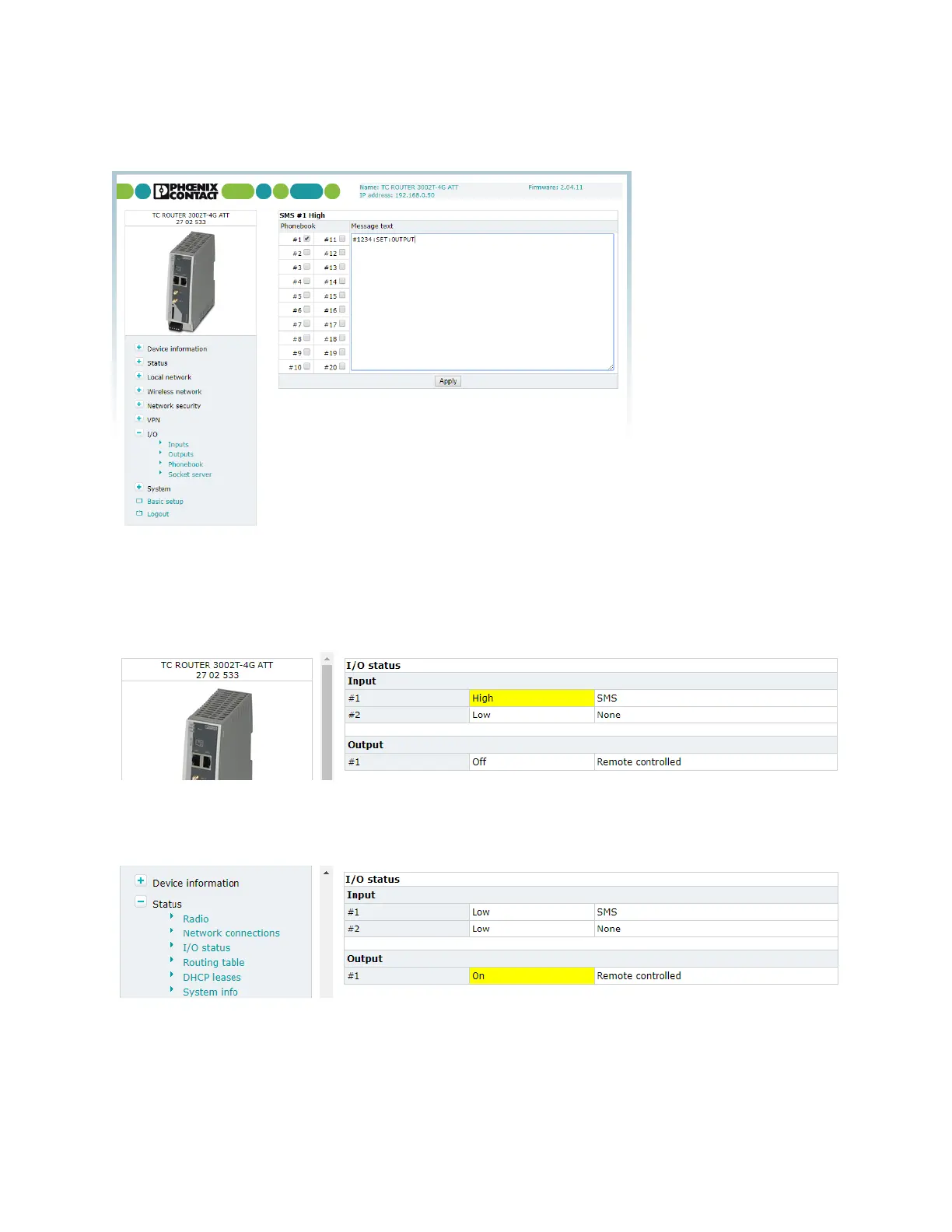Tick phonebook entry #20 checkbox
The image size is (952, 1232).
click(342, 366)
